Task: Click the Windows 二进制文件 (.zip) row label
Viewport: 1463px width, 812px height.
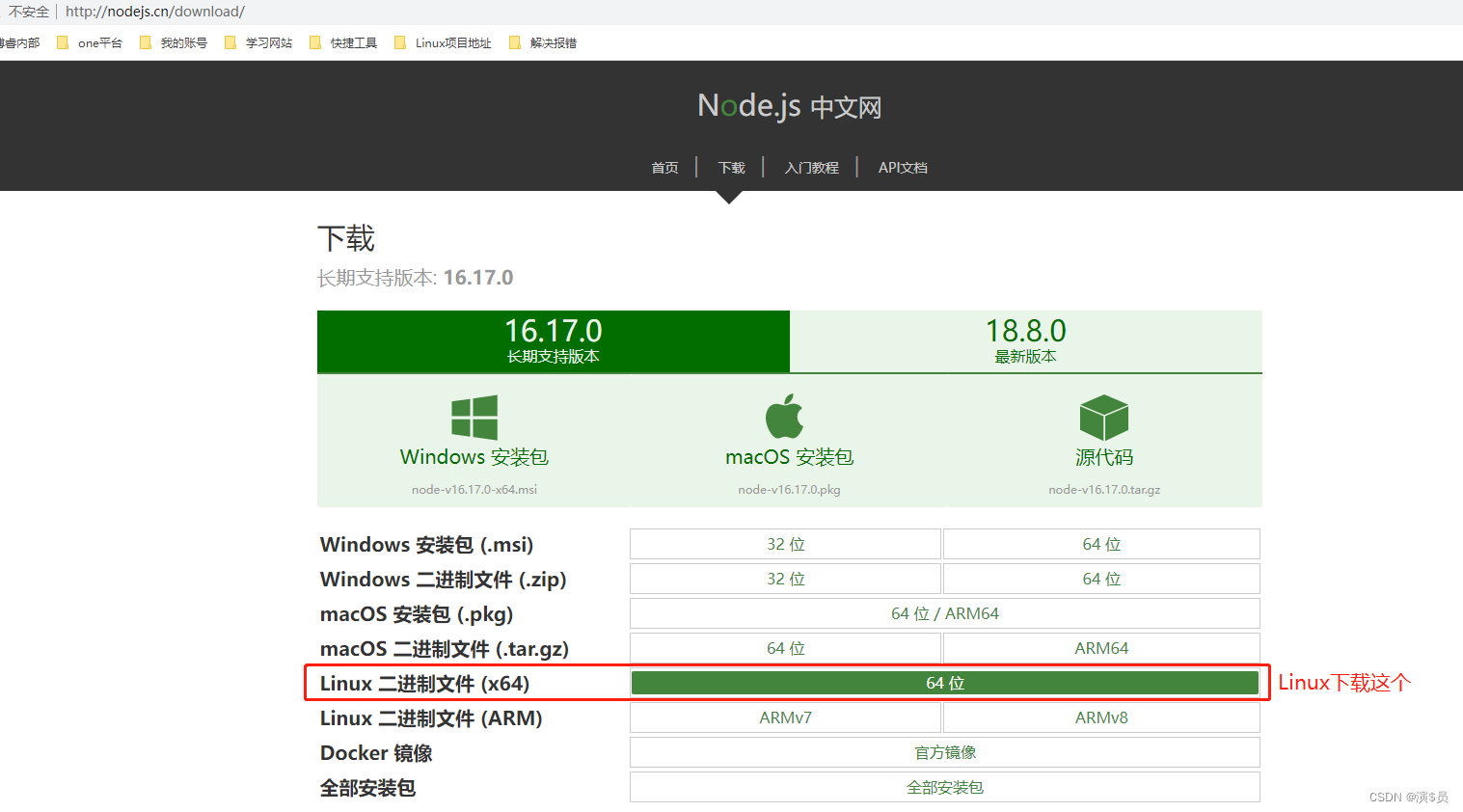Action: 444,580
